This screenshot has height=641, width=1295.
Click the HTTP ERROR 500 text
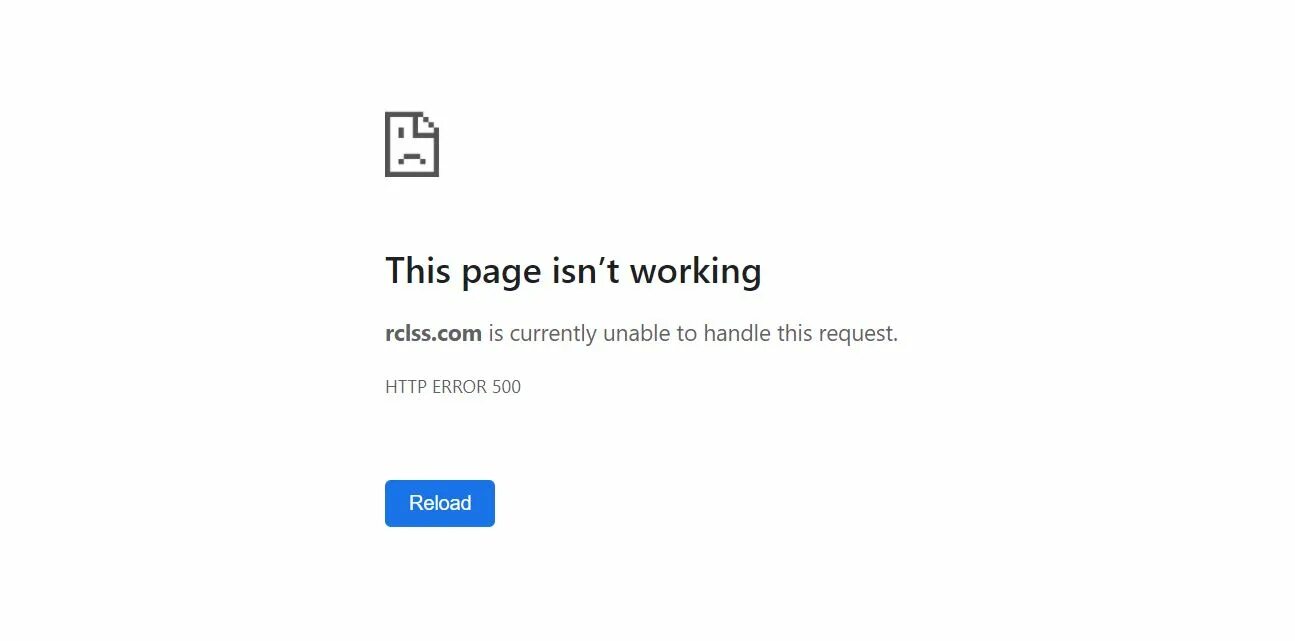(x=453, y=387)
